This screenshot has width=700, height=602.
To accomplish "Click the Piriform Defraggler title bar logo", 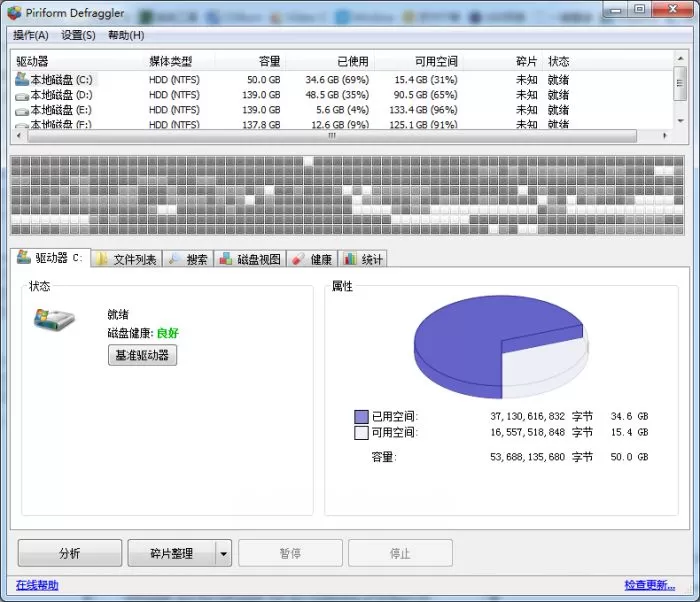I will point(14,13).
